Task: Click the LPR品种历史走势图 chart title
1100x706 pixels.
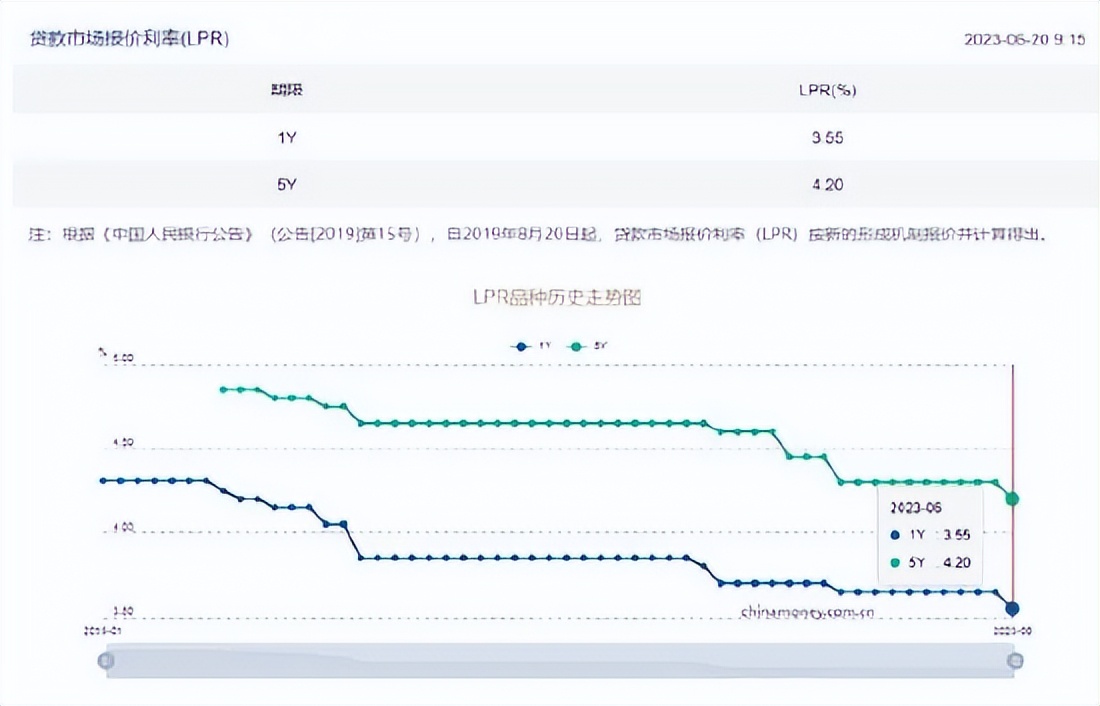Action: (x=557, y=298)
